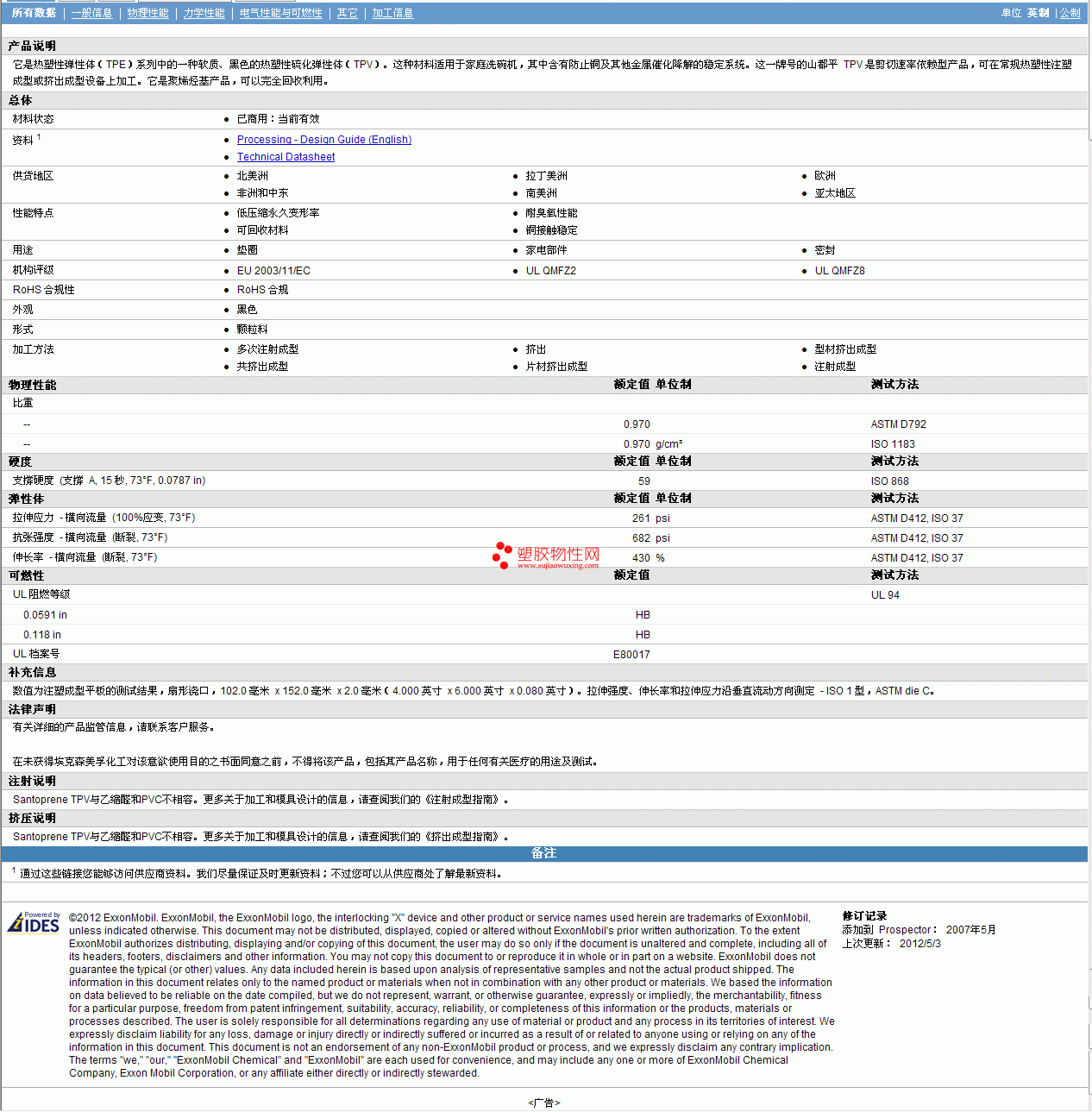Open the Technical Datasheet link
Screen dimensions: 1092x1112
[x=286, y=157]
